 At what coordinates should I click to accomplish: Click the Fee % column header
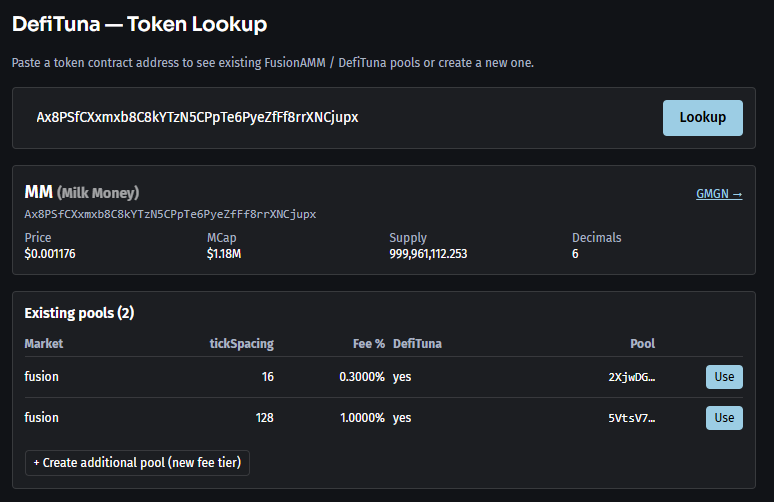[369, 344]
